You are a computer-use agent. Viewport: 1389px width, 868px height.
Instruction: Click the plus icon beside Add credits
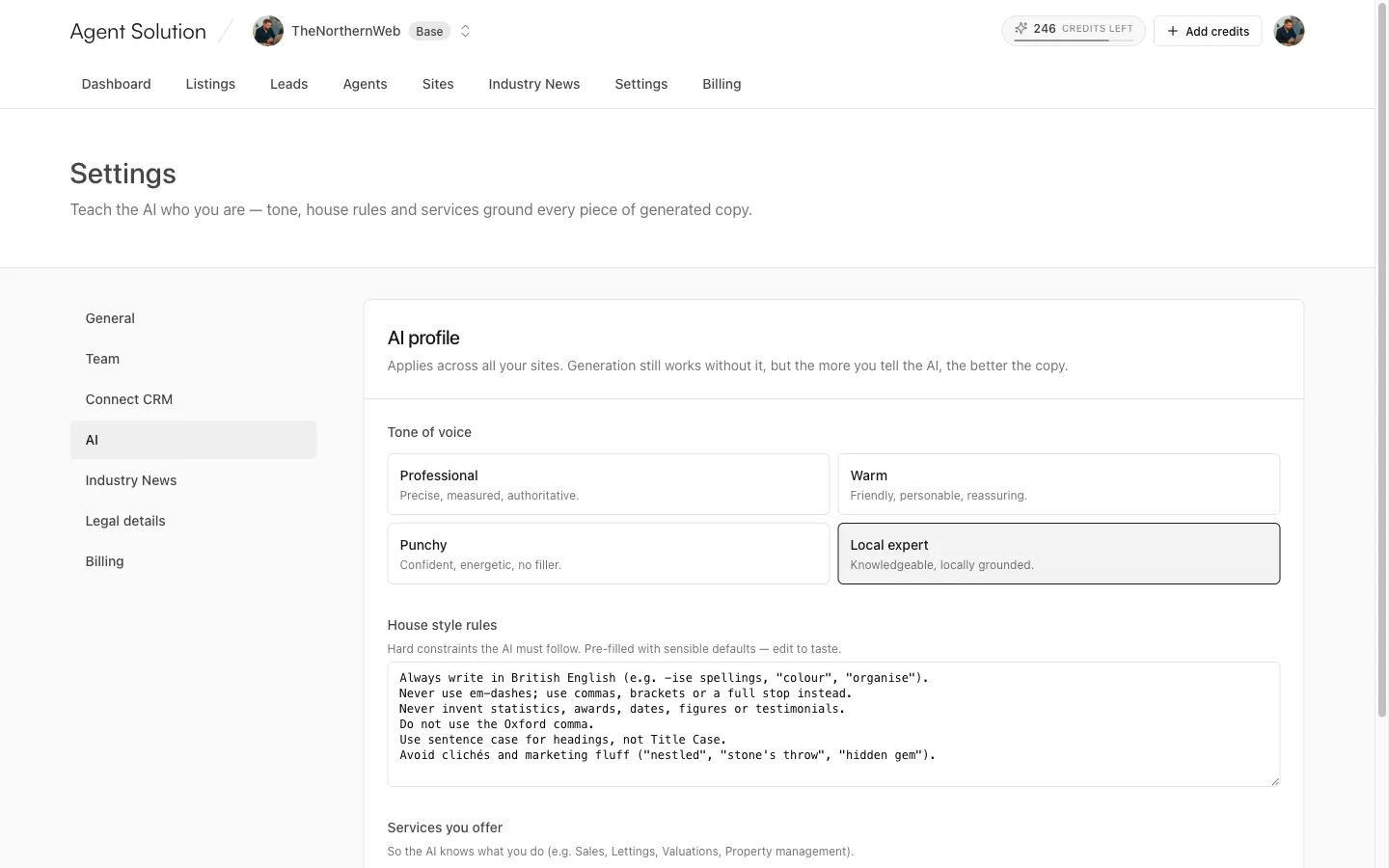[x=1173, y=31]
